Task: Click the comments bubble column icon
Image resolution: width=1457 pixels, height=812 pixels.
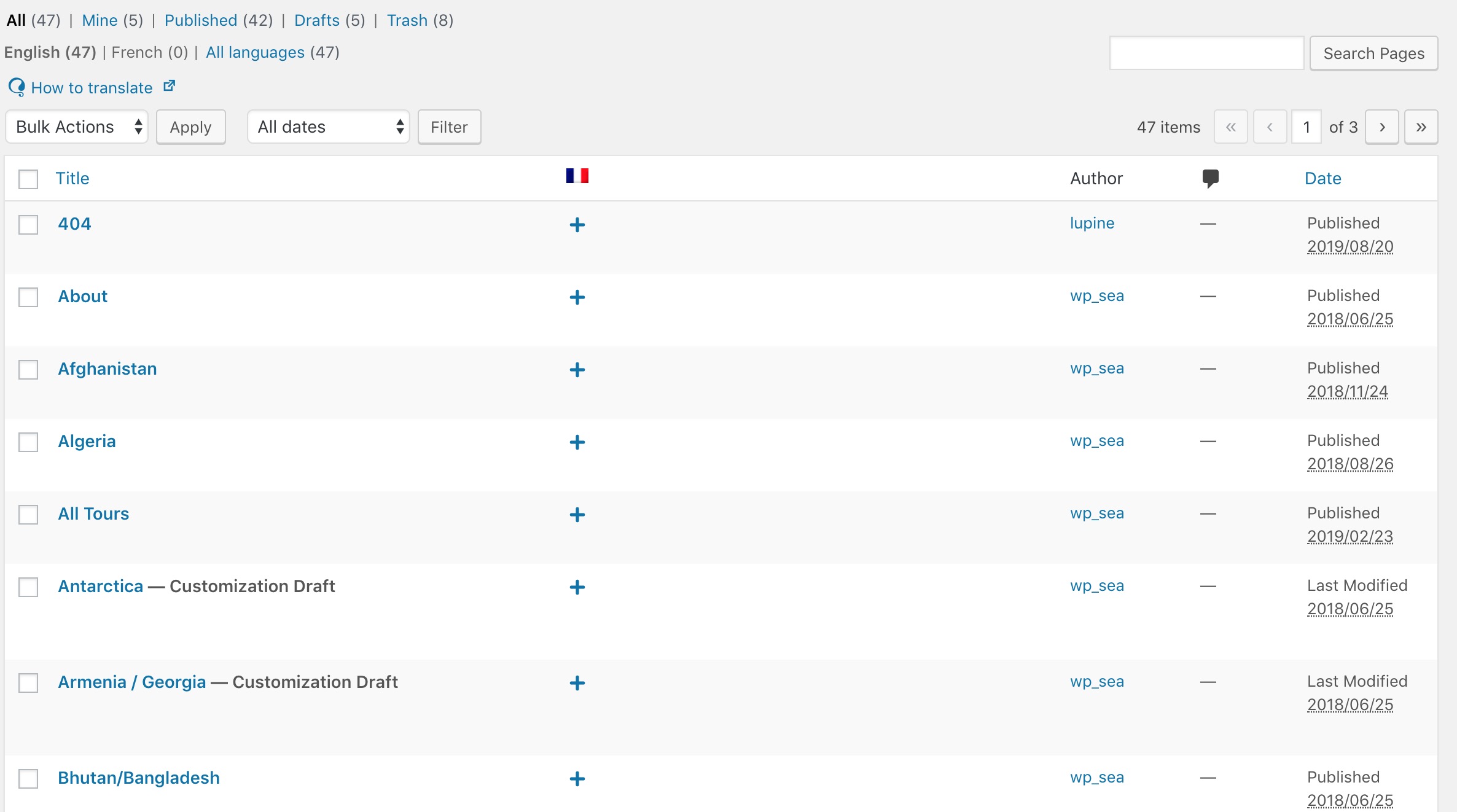Action: (1209, 178)
